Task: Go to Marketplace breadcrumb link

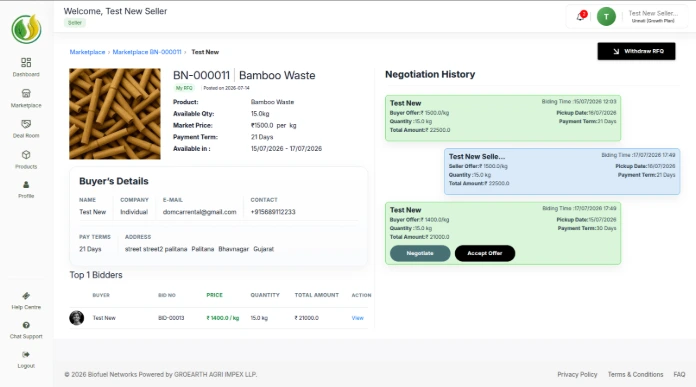Action: pos(87,52)
